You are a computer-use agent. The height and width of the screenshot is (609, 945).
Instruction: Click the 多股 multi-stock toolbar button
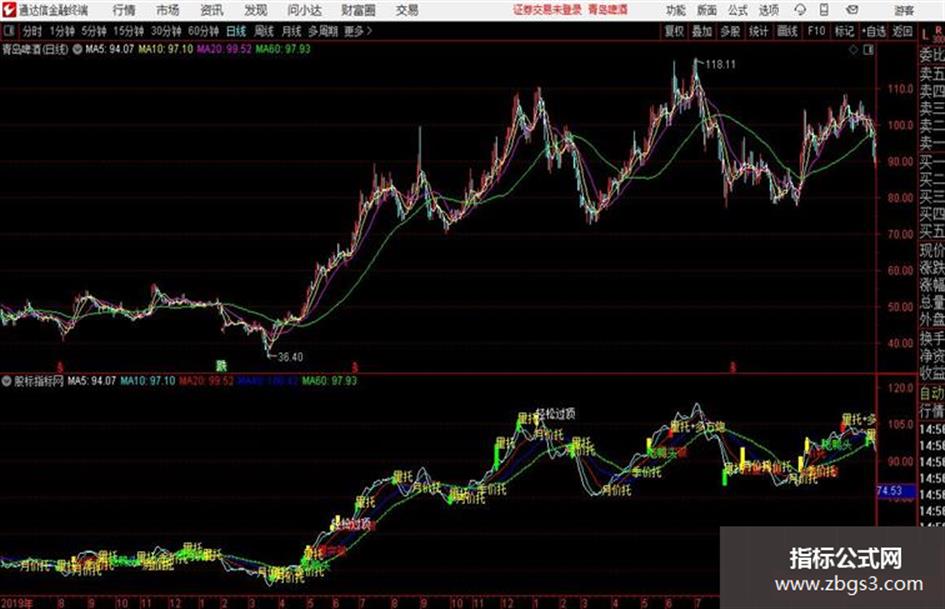pyautogui.click(x=730, y=31)
